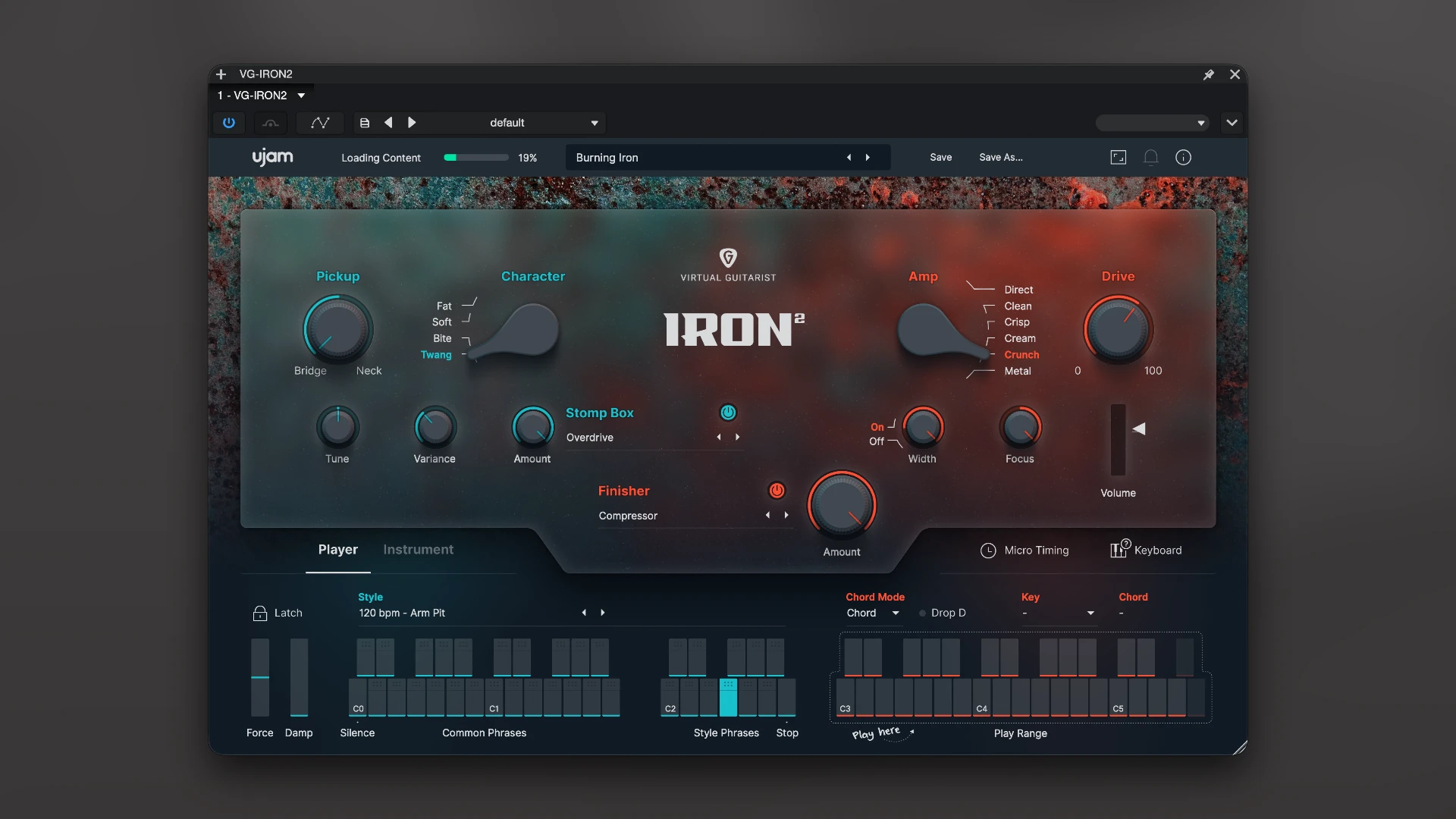The image size is (1456, 819).
Task: Select previous Stomp Box effect arrow
Action: click(719, 438)
